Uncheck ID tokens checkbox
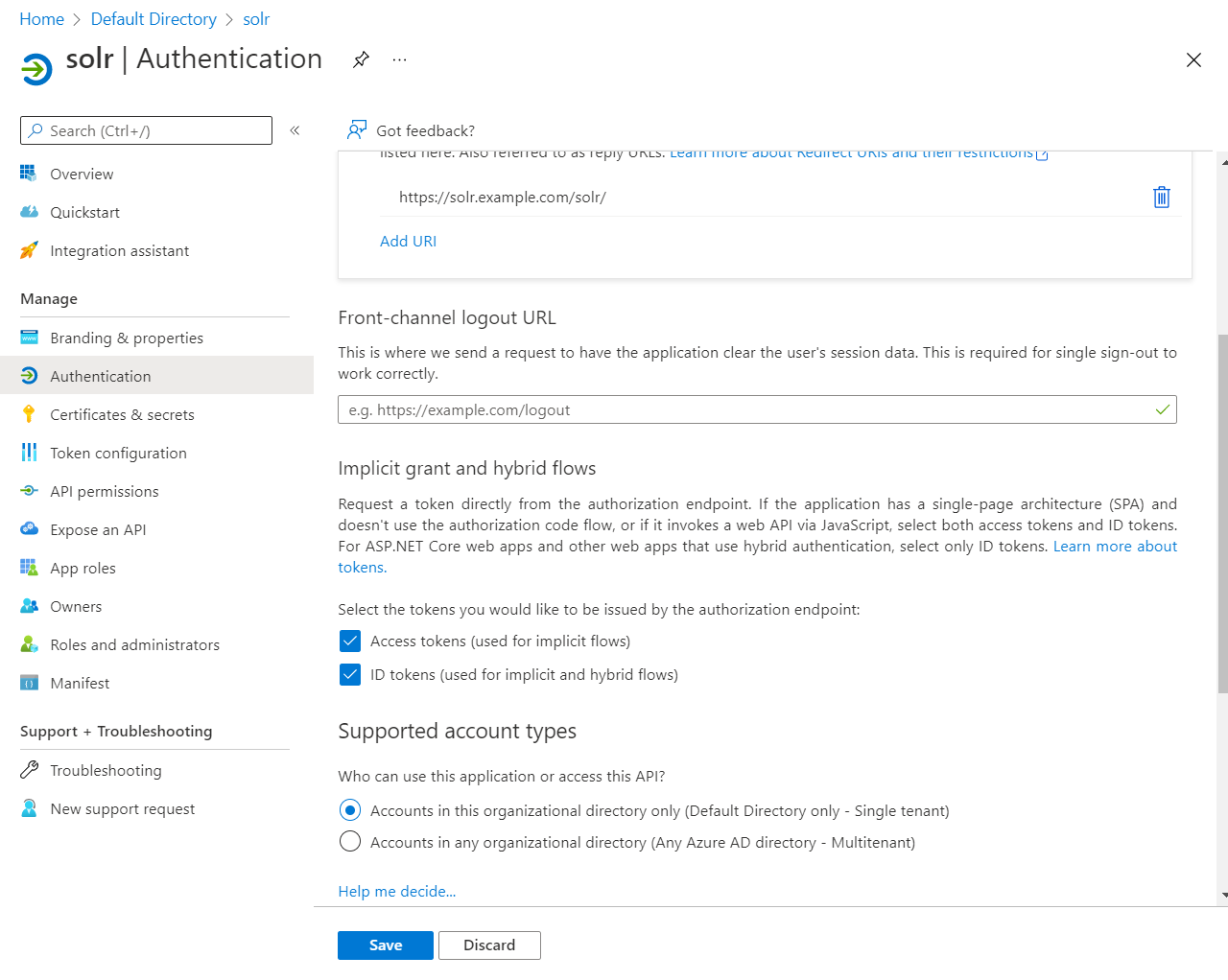This screenshot has height=980, width=1228. (350, 675)
